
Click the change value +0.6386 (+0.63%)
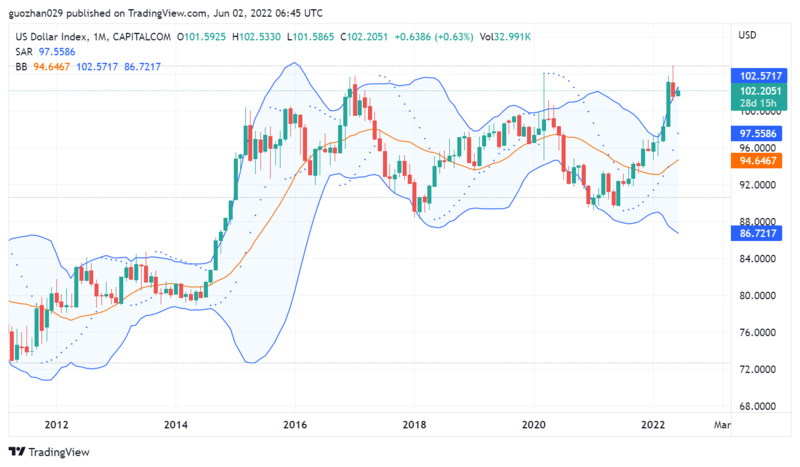434,37
